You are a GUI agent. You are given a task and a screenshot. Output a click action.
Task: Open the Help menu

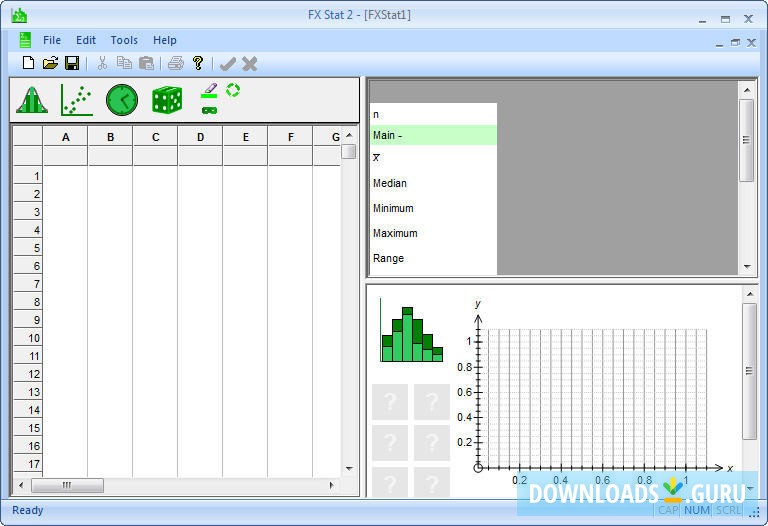(165, 40)
